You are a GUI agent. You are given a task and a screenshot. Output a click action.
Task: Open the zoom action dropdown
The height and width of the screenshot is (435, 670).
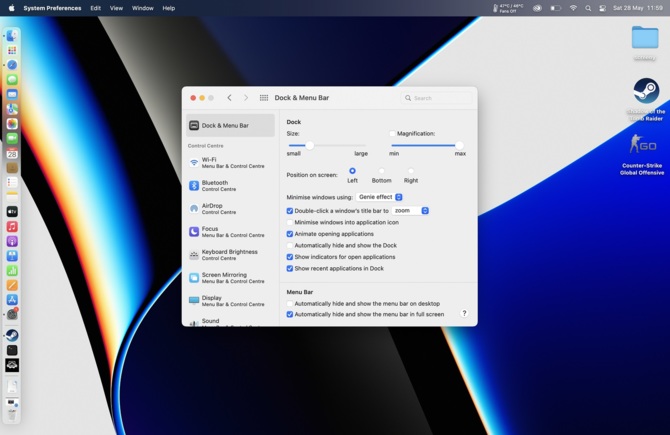click(x=410, y=211)
